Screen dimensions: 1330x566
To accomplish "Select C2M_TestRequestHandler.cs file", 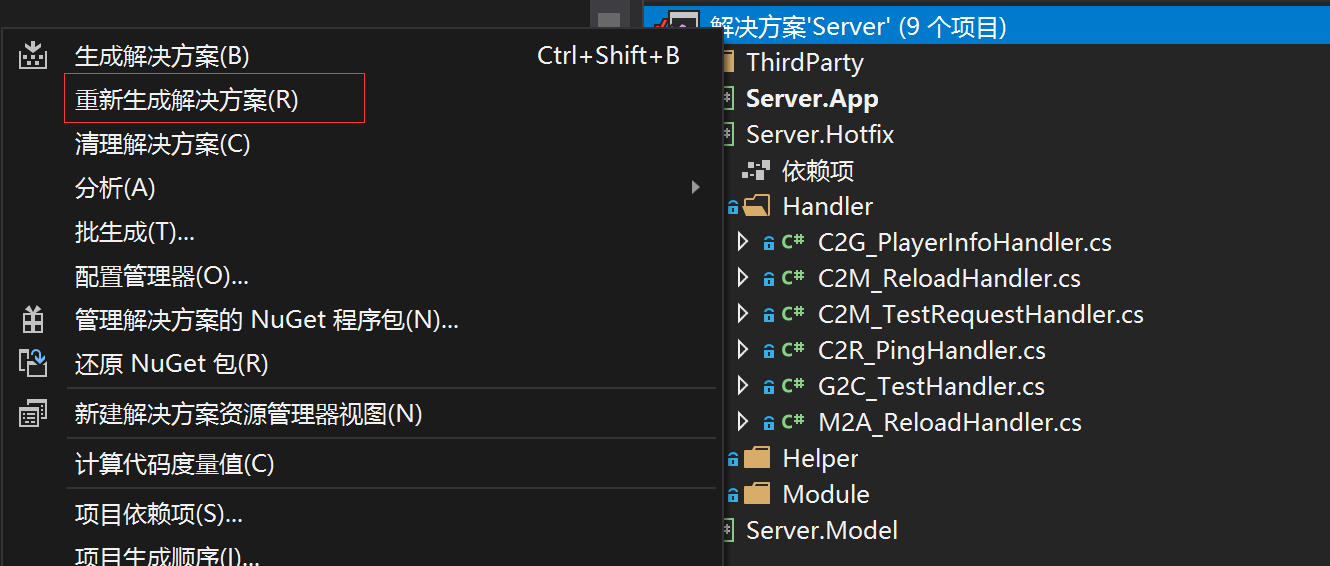I will [980, 315].
